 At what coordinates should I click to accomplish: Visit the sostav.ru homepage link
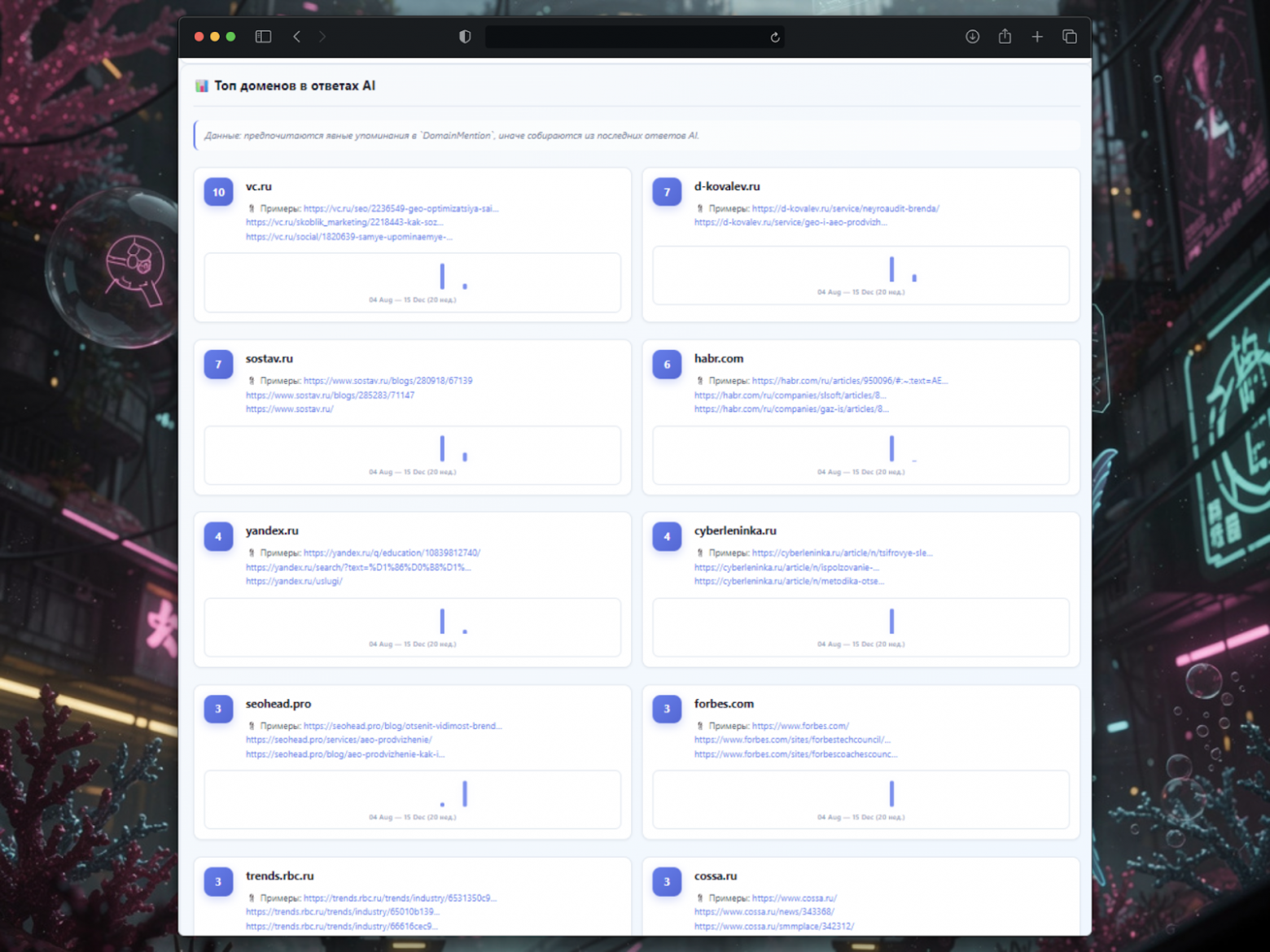[289, 409]
